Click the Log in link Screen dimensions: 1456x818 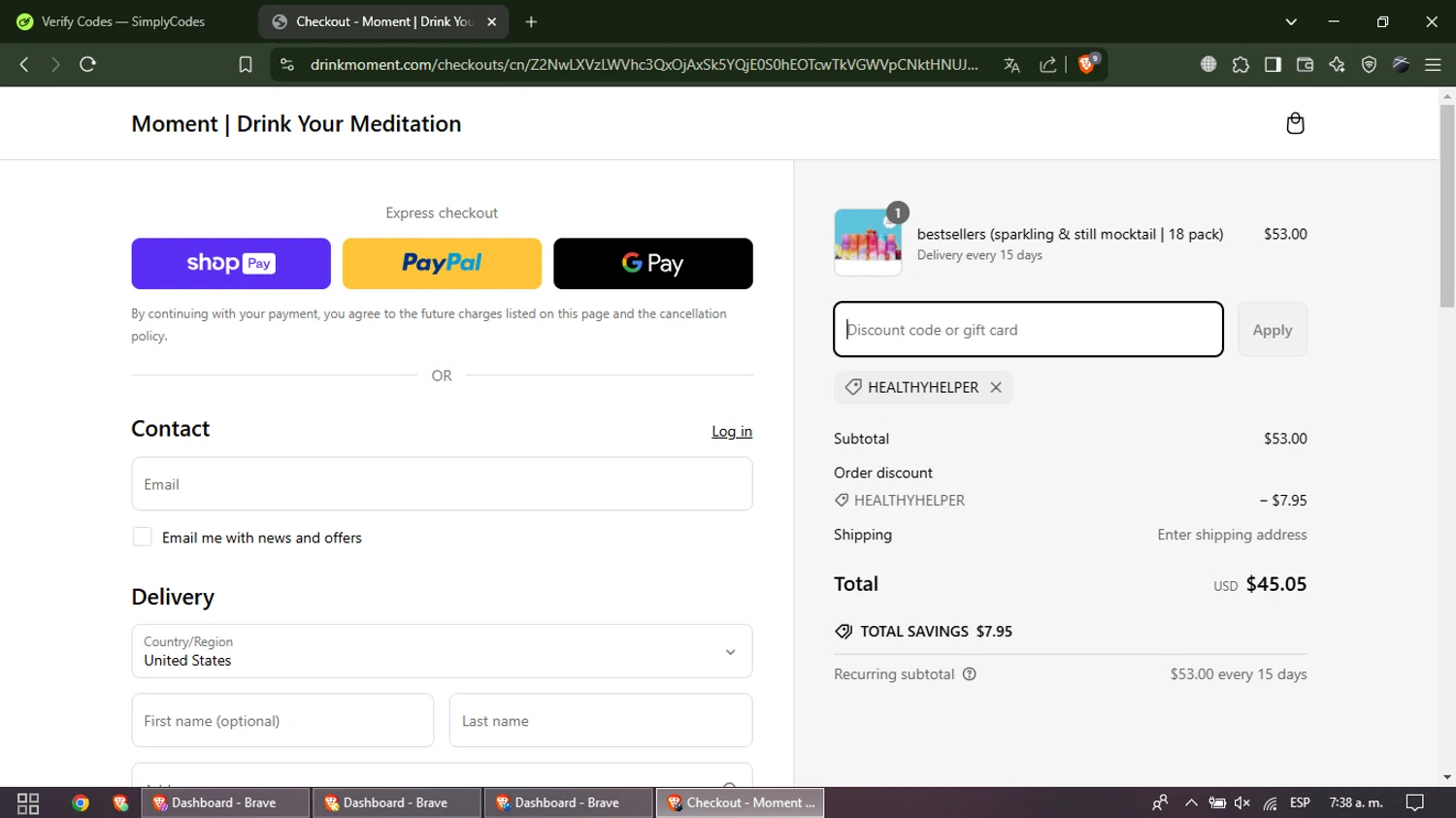click(732, 432)
